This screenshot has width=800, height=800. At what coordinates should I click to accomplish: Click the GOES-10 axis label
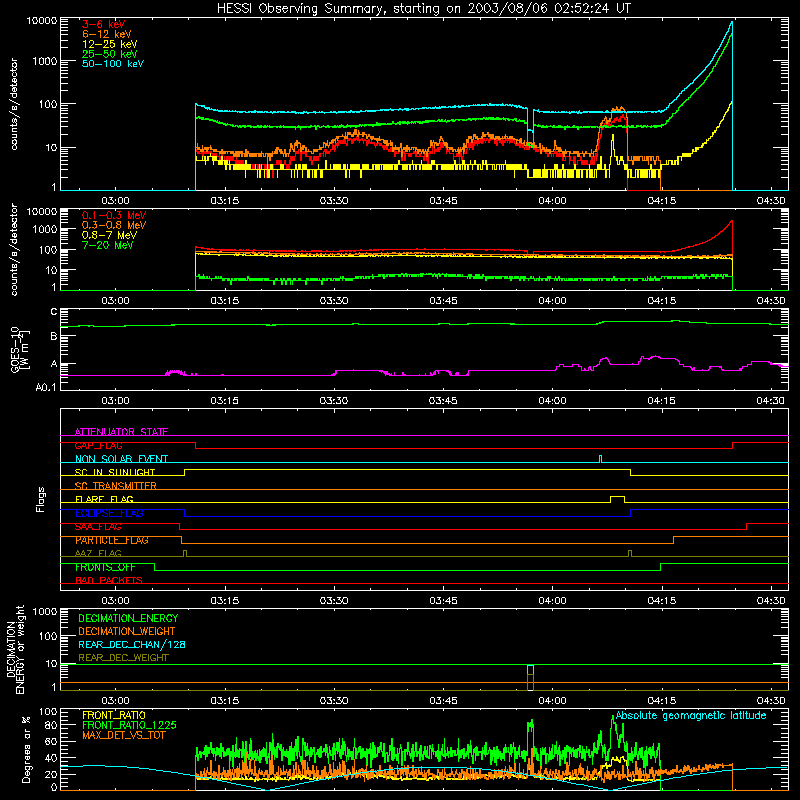(15, 349)
